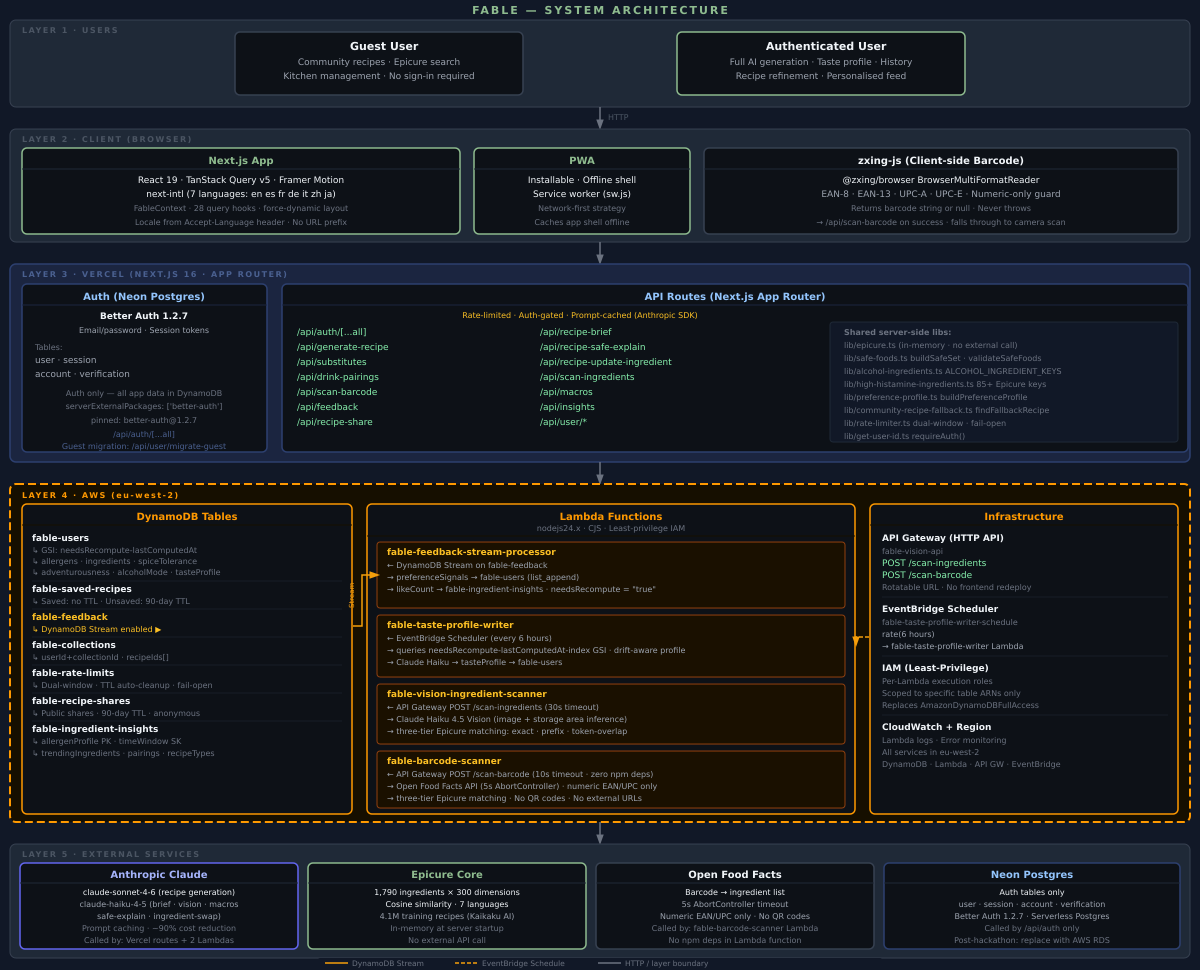Click fable-feedback-stream-processor Lambda title
This screenshot has height=970, width=1200.
471,552
